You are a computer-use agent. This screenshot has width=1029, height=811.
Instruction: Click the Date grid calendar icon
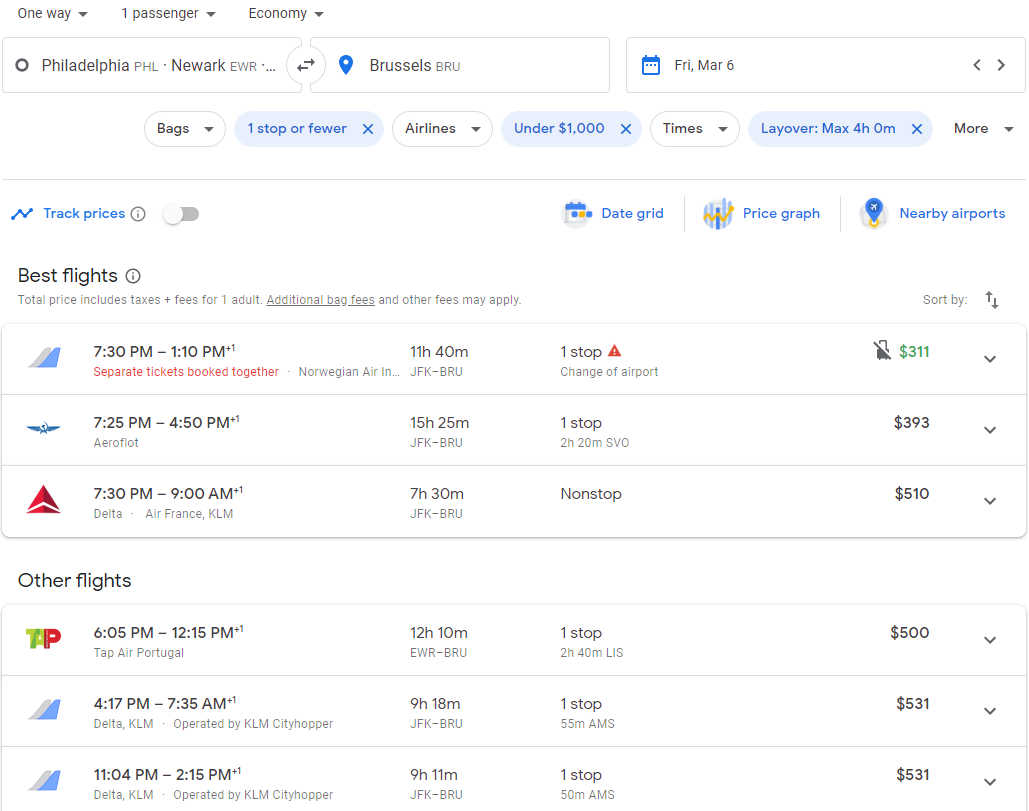pyautogui.click(x=578, y=214)
